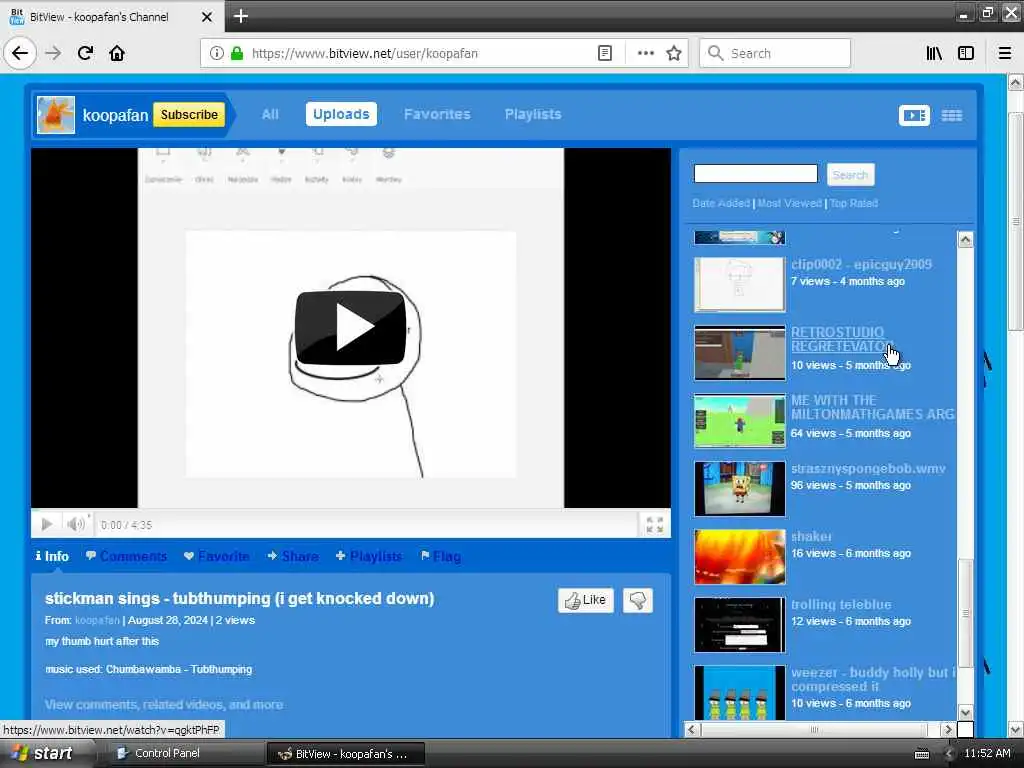Open the Playlists tab below the video
The width and height of the screenshot is (1024, 768).
pyautogui.click(x=368, y=556)
